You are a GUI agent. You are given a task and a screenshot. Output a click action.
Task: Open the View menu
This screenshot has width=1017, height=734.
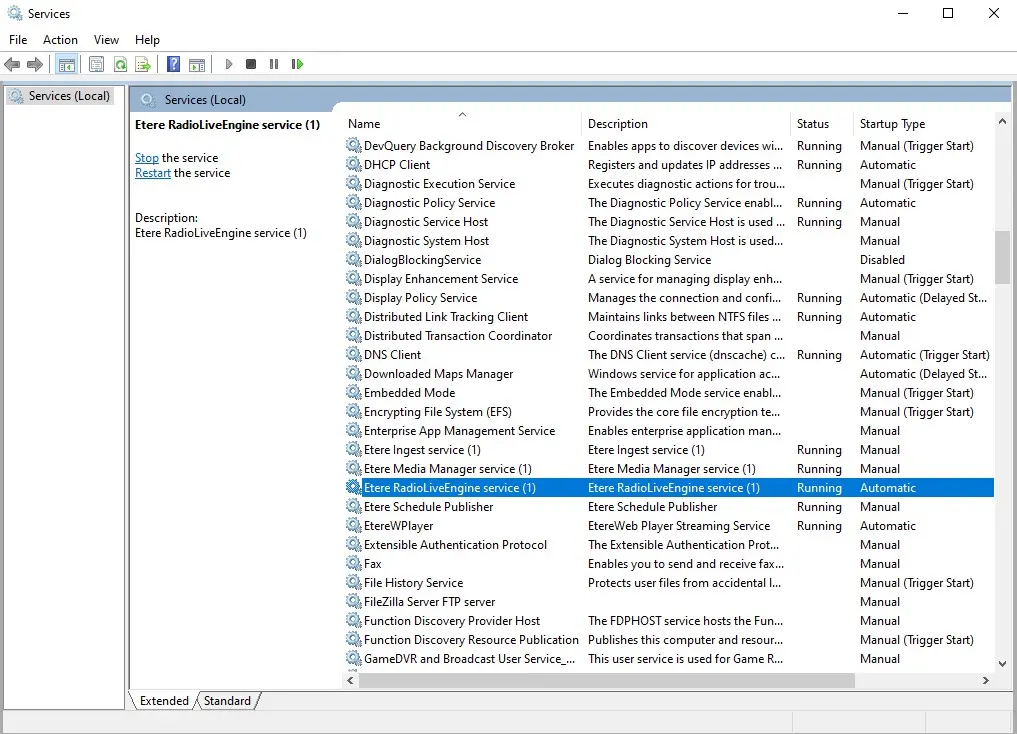106,40
